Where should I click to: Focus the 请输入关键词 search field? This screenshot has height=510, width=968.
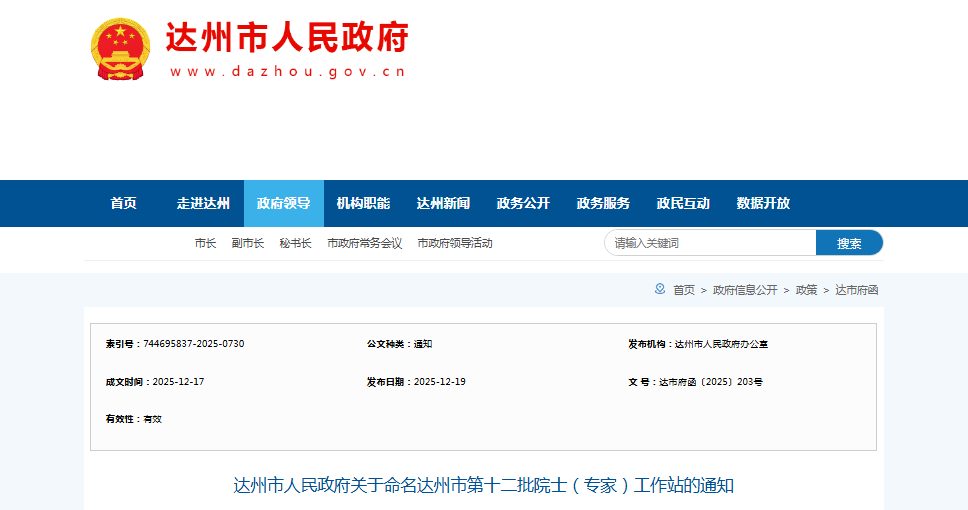710,243
